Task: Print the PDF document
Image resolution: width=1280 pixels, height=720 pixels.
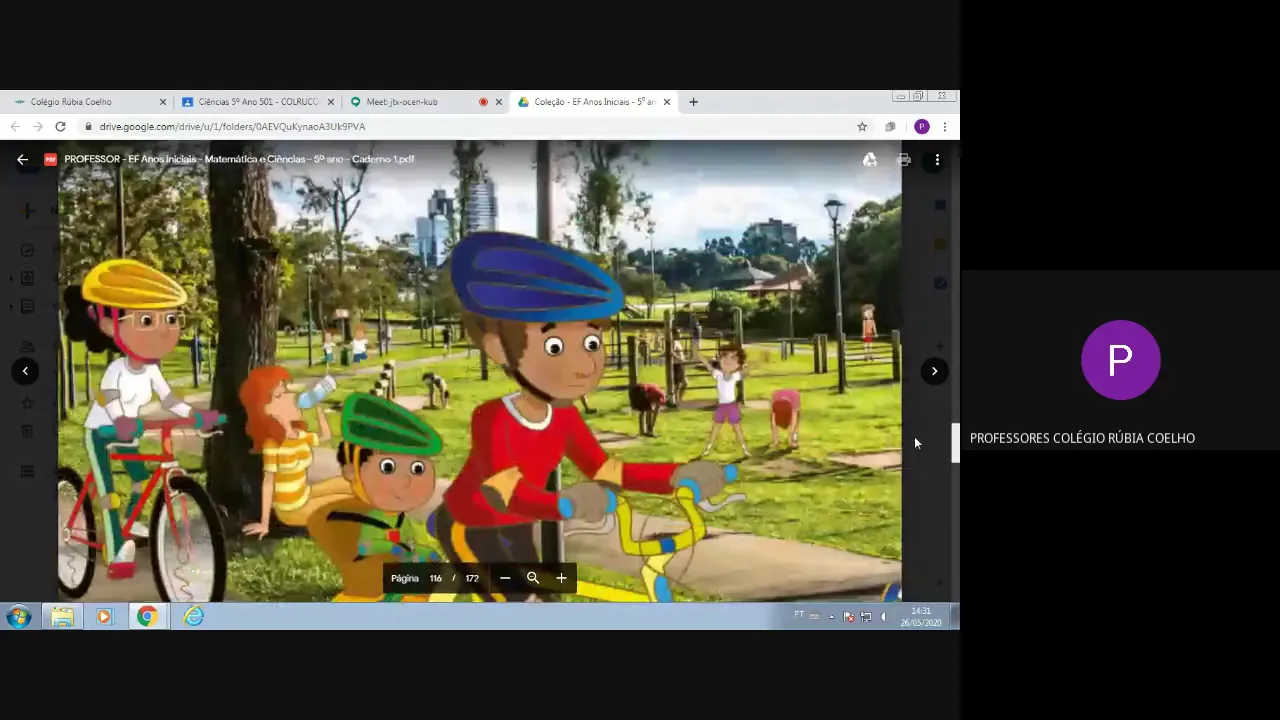Action: (904, 159)
